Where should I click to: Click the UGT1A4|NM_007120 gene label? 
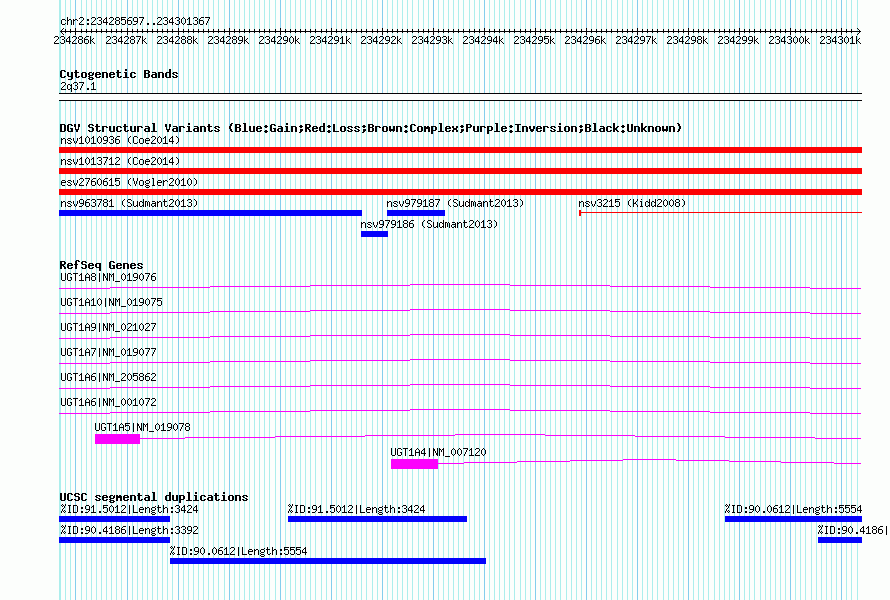click(438, 452)
